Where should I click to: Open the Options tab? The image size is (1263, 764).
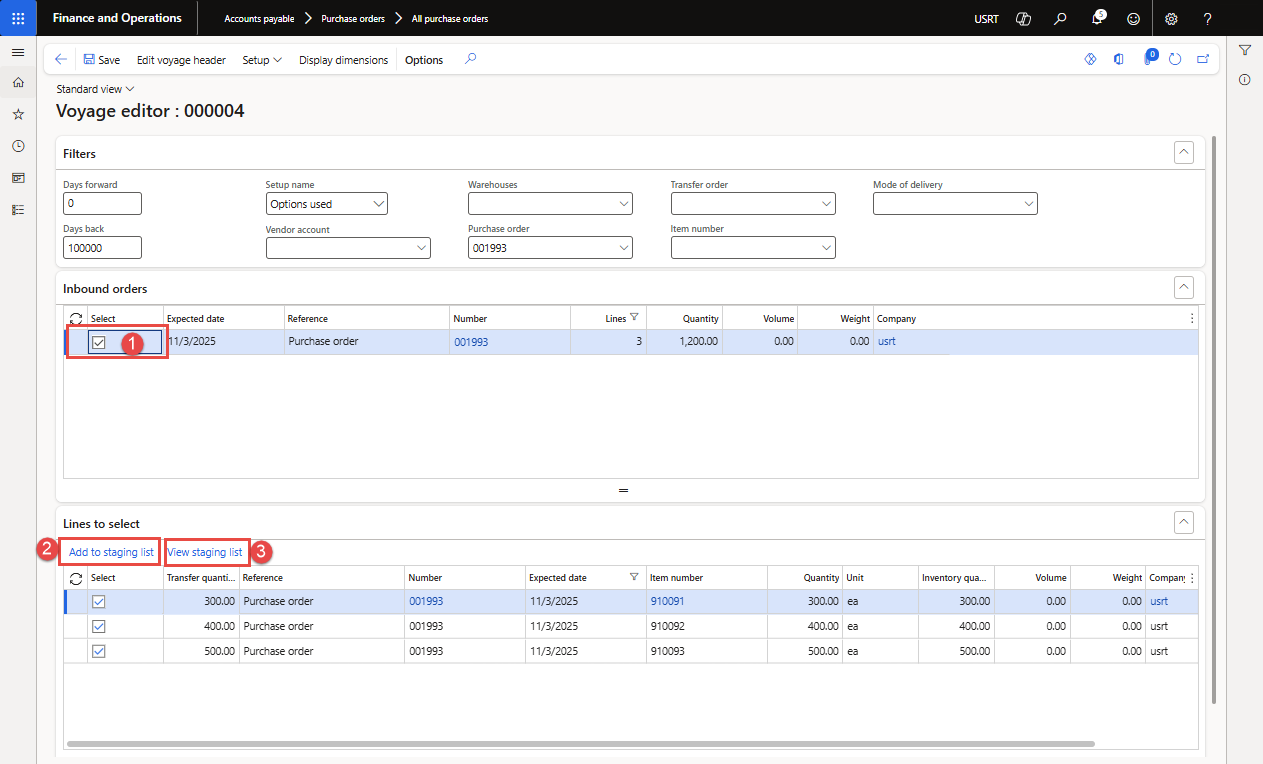(x=424, y=60)
